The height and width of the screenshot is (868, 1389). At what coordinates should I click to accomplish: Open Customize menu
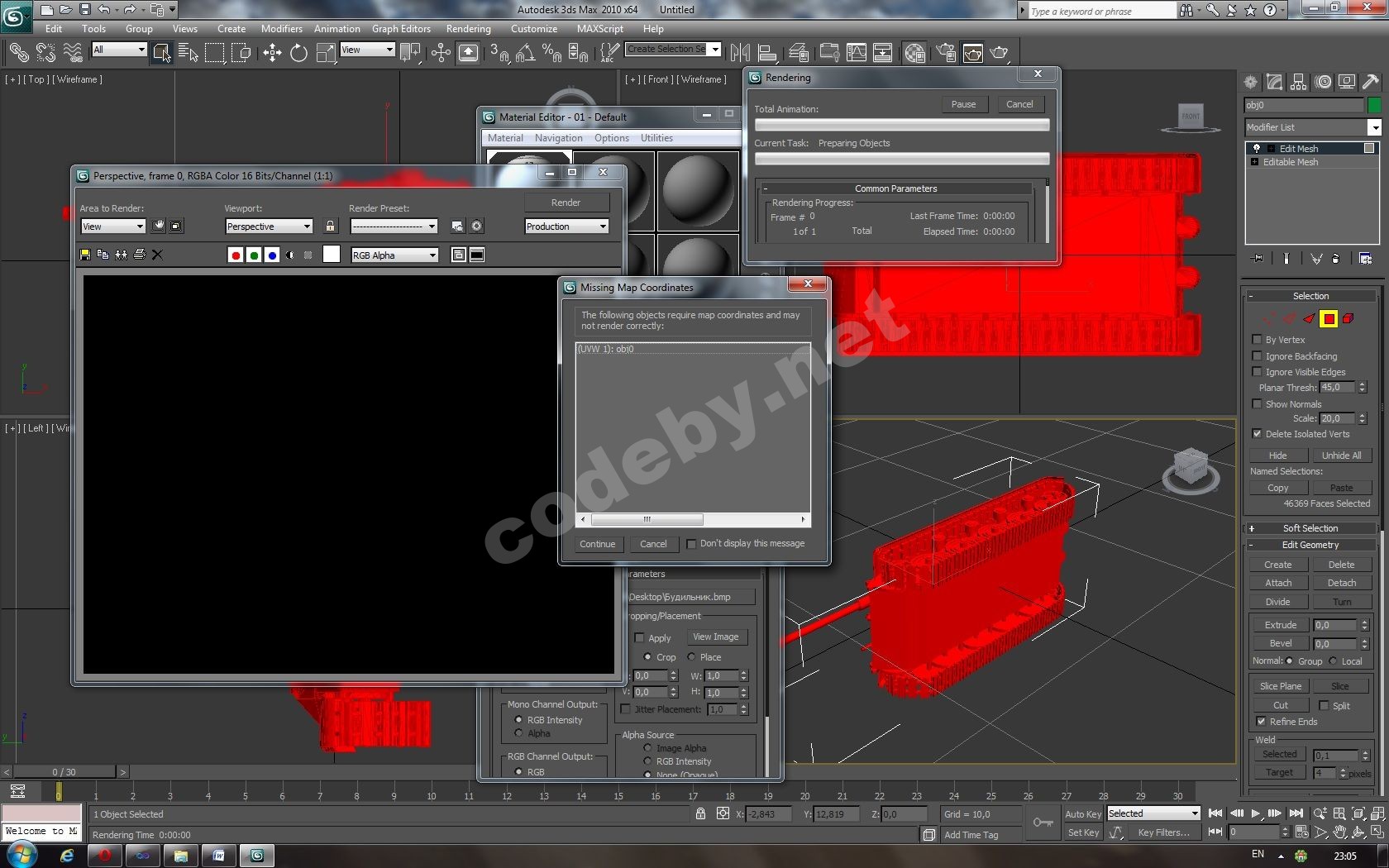tap(533, 28)
